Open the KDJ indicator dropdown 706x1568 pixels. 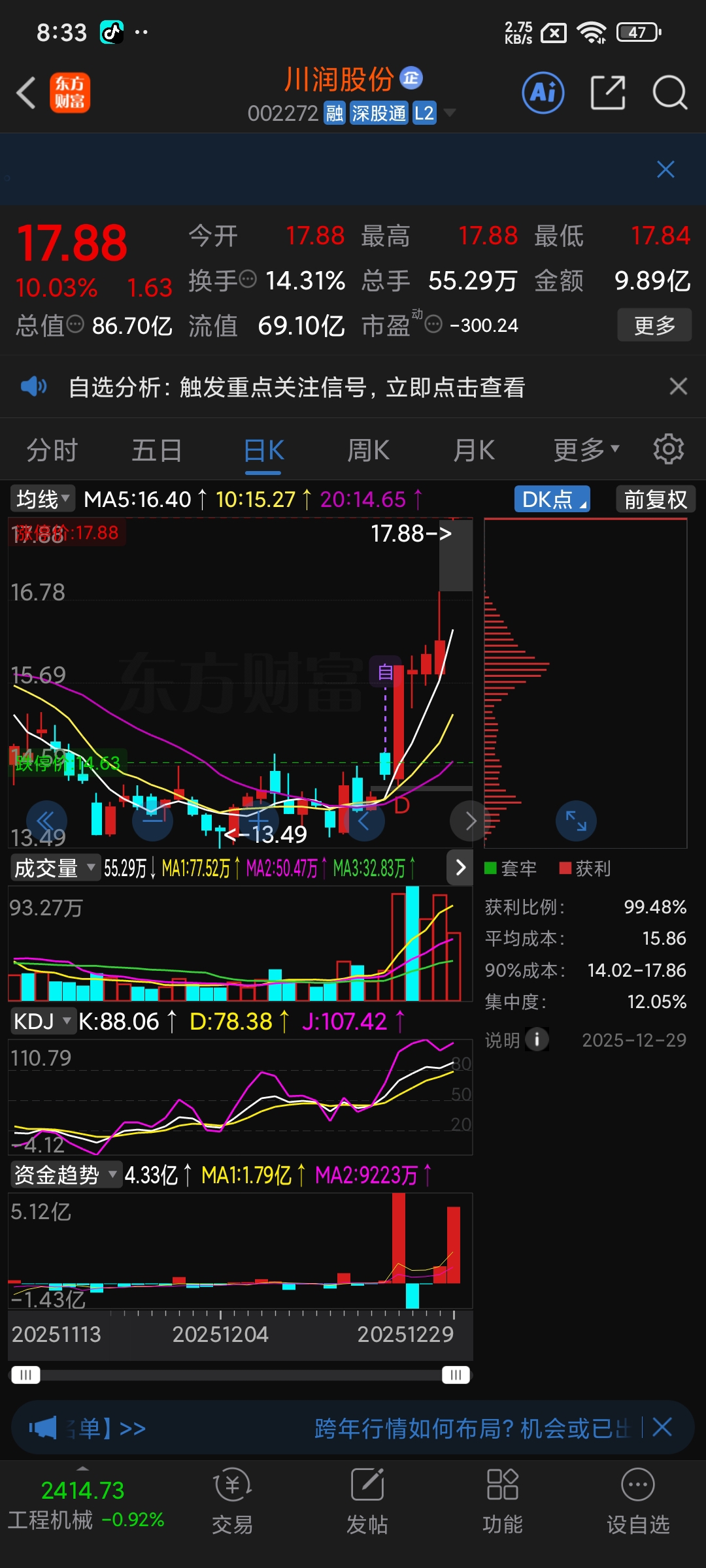[x=42, y=1021]
